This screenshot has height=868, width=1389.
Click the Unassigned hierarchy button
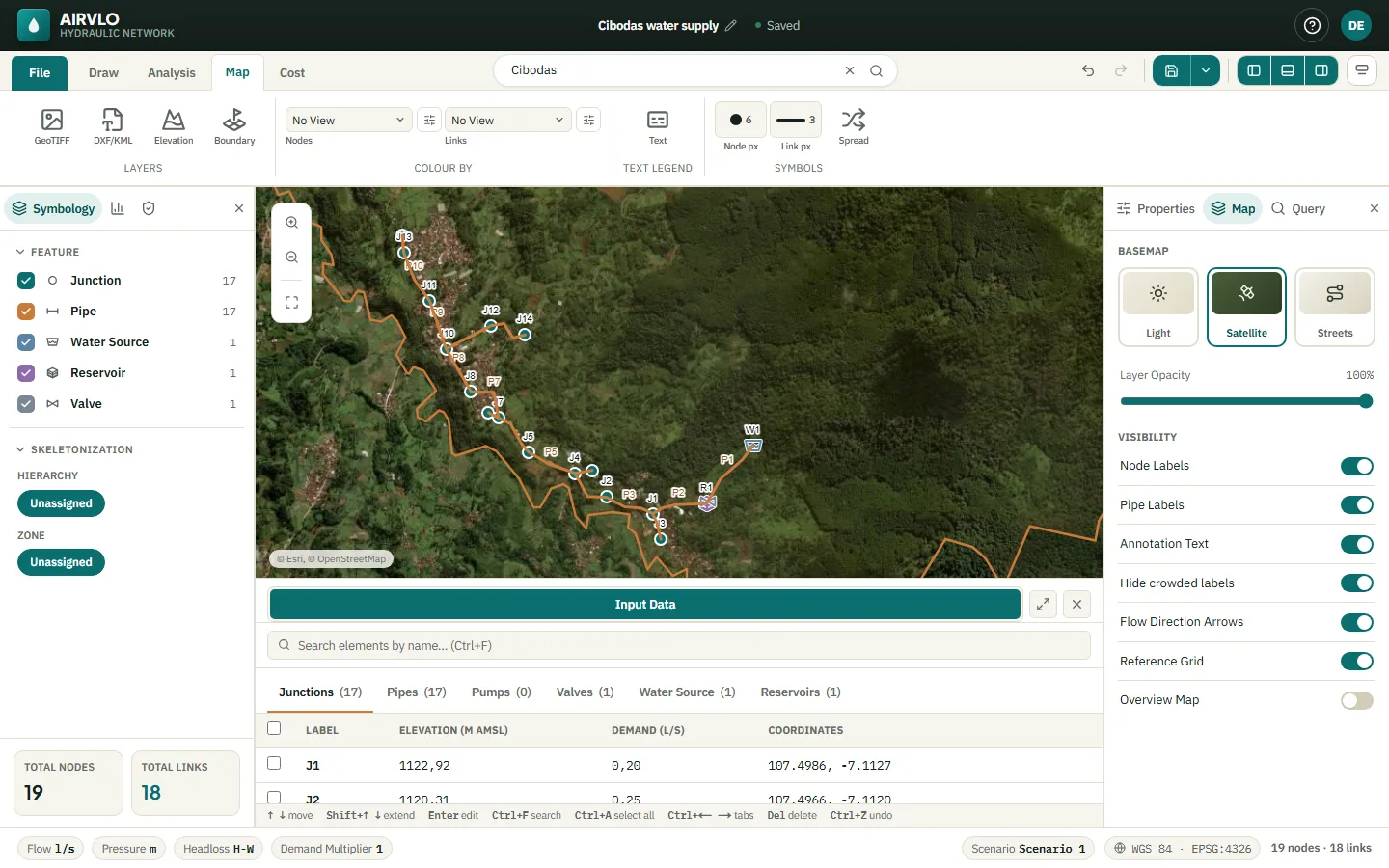[61, 503]
